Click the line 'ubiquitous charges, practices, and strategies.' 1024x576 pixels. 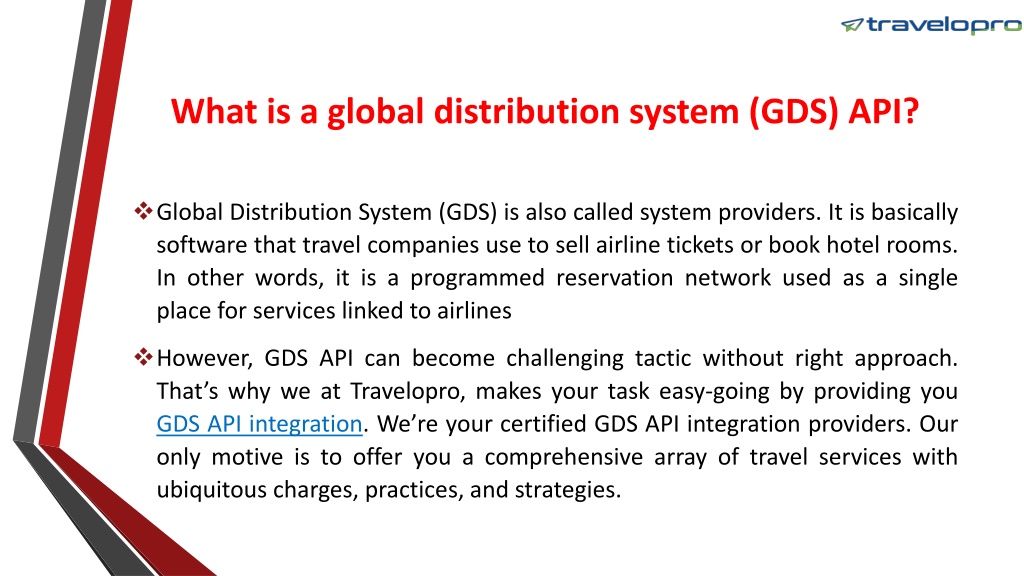(x=389, y=489)
